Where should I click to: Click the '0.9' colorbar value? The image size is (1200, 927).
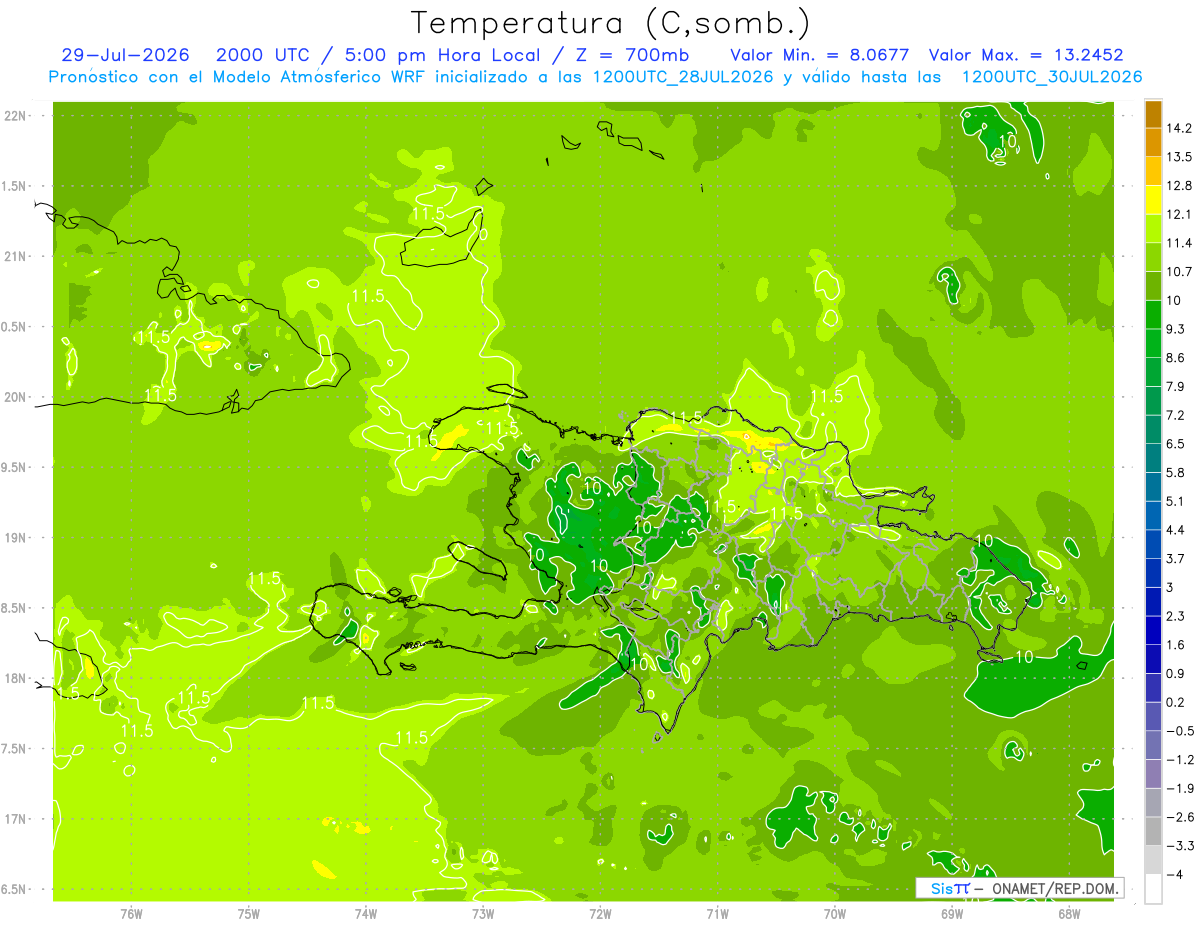1177,673
